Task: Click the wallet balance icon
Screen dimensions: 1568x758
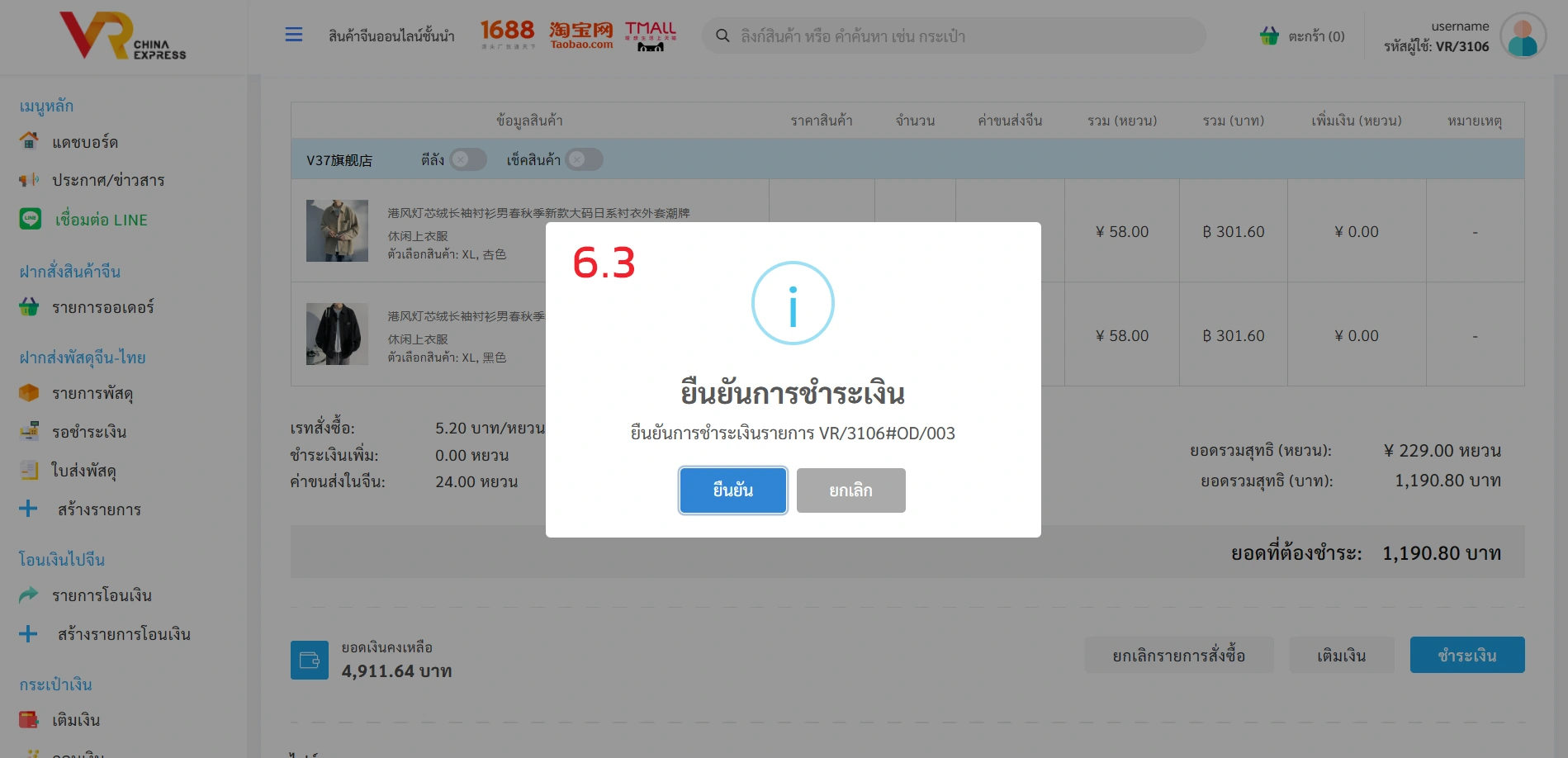Action: click(x=310, y=661)
